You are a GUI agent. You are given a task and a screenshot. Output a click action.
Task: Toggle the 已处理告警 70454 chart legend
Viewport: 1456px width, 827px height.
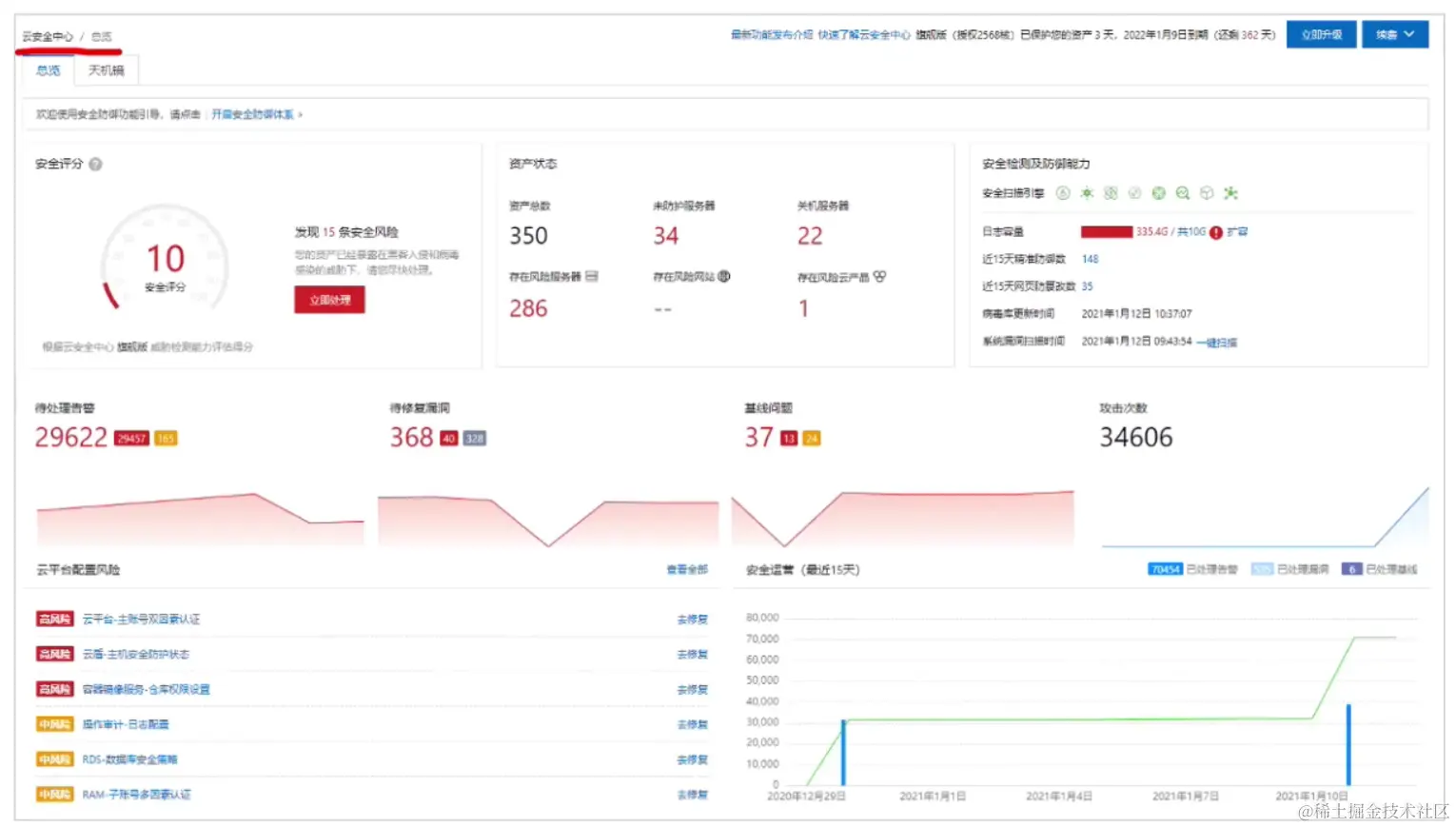pos(1192,569)
